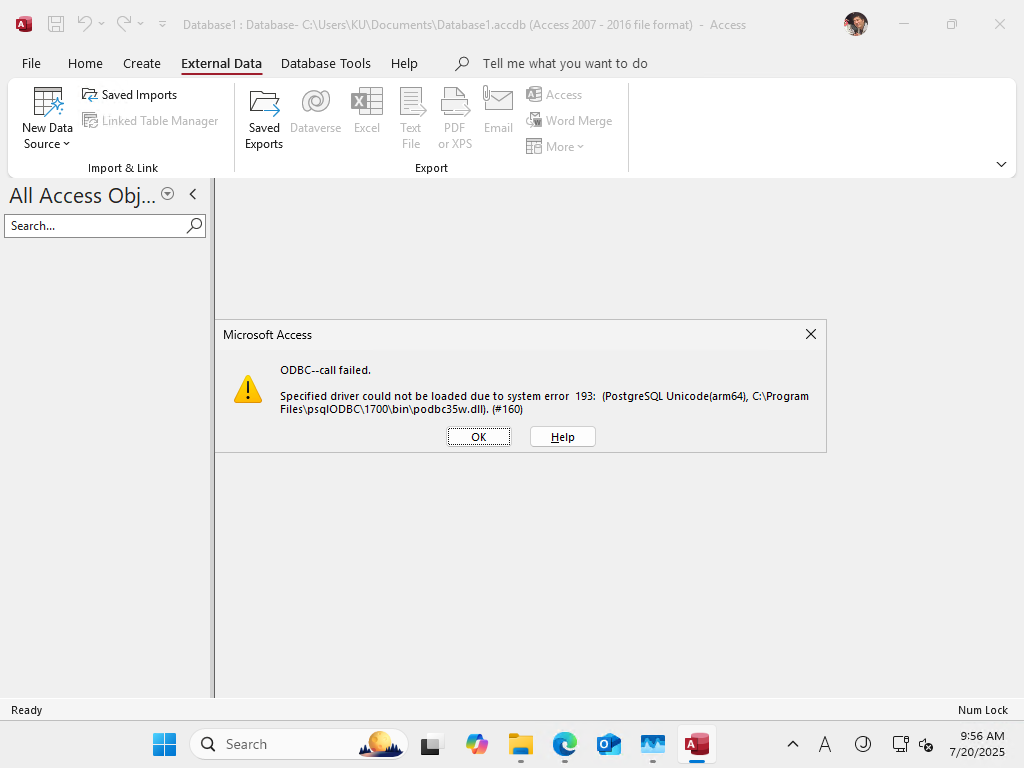Click the Save icon in quick access toolbar

(x=56, y=24)
